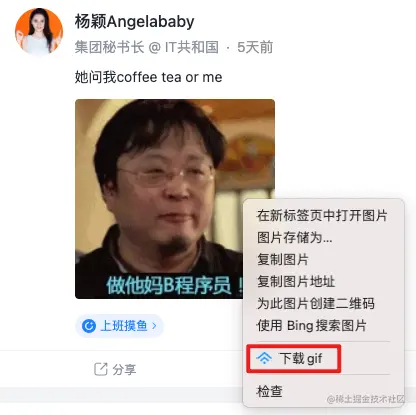Open the 上班摸鱼 topic tag
The width and height of the screenshot is (416, 415).
[x=119, y=326]
